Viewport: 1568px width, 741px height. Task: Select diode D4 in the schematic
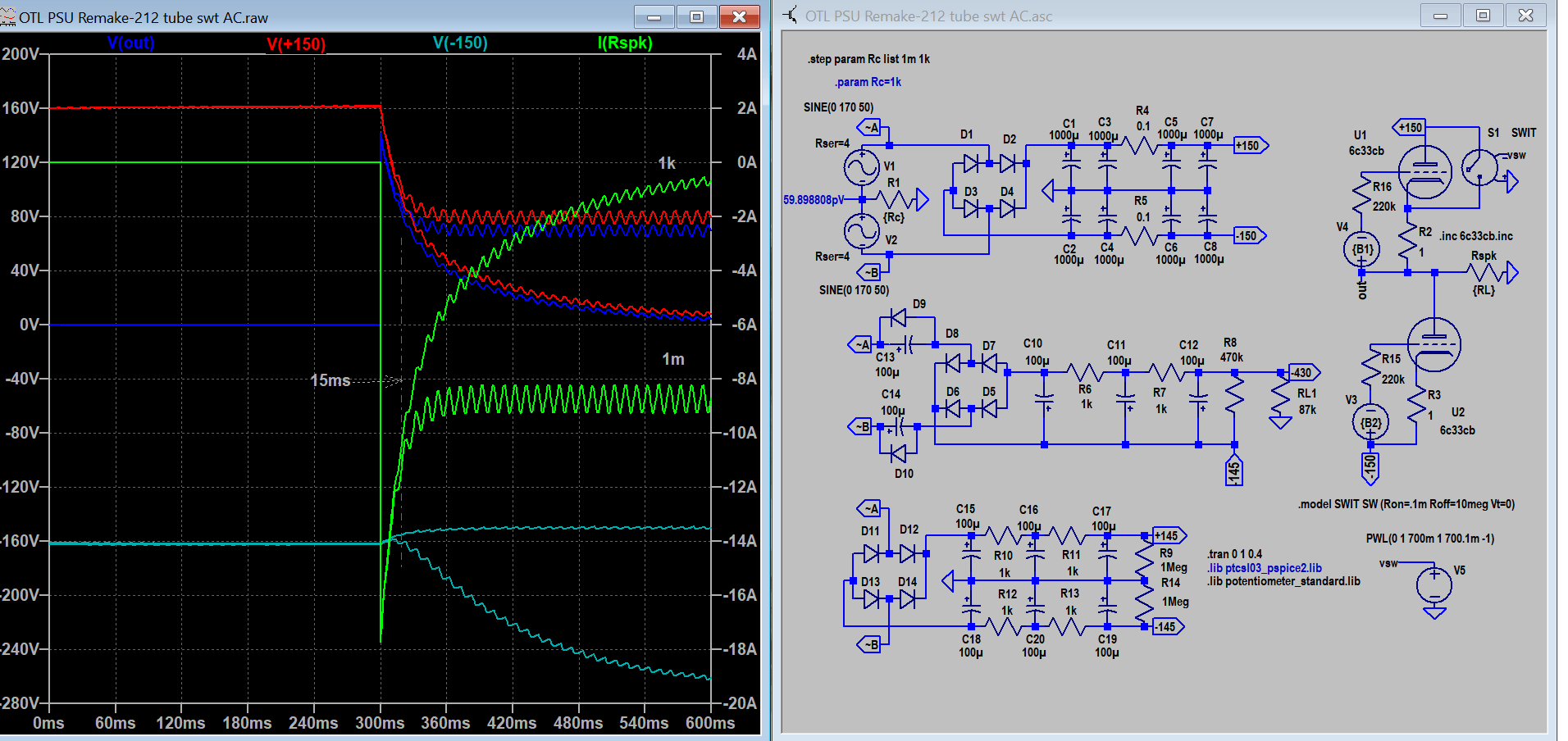point(1008,209)
